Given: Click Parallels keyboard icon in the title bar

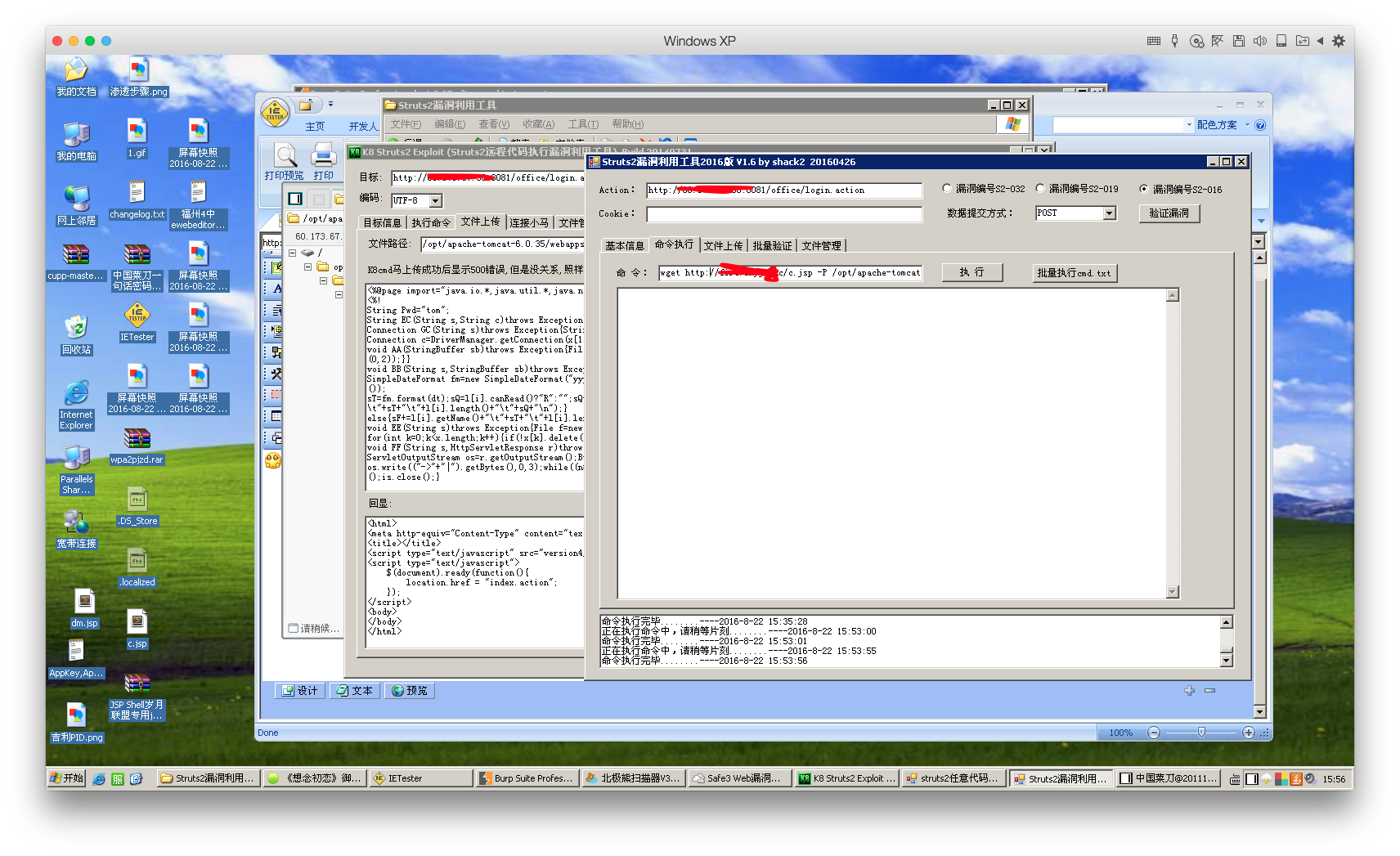Looking at the screenshot, I should coord(1154,41).
